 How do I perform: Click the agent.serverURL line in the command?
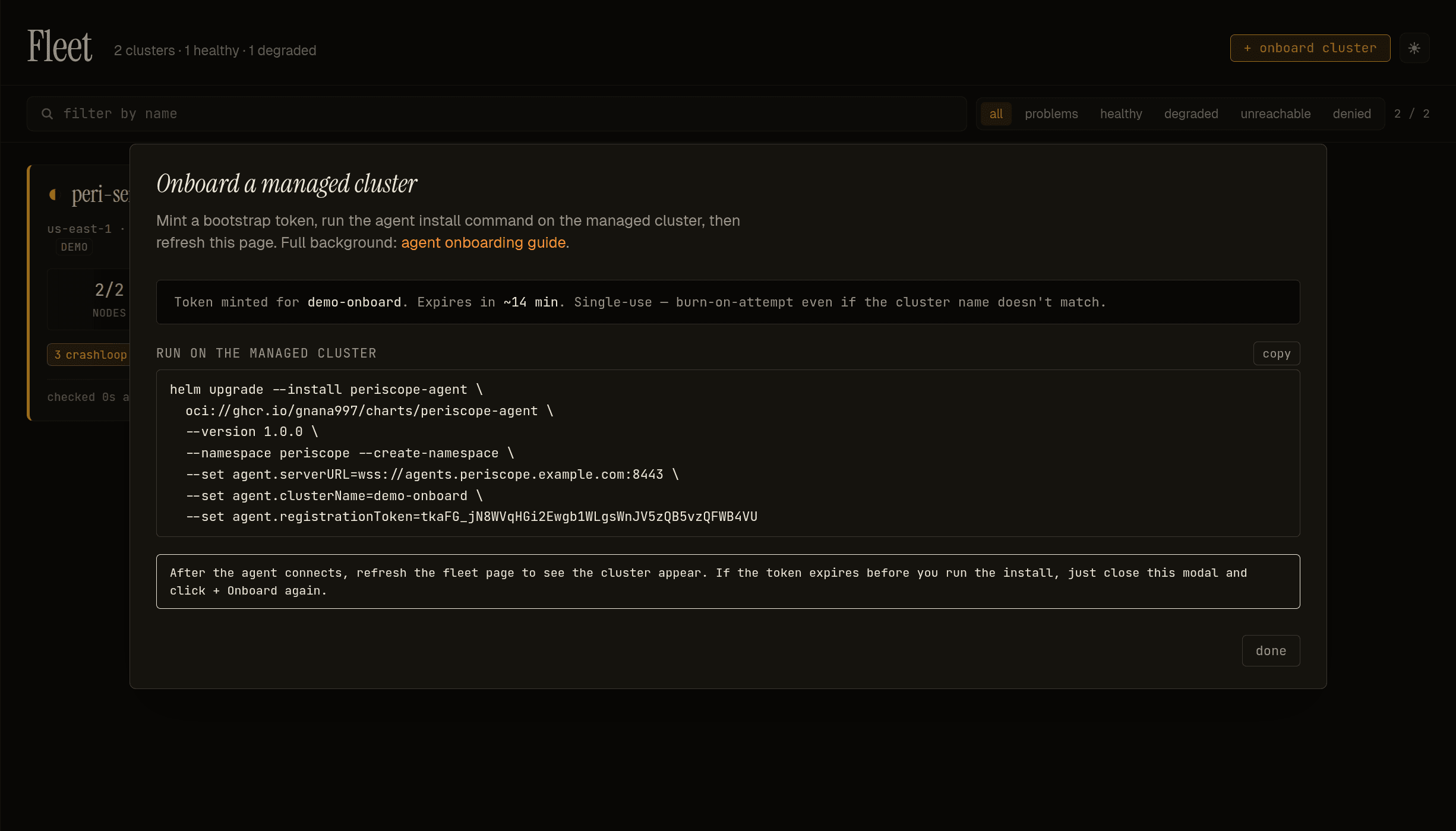[x=432, y=475]
